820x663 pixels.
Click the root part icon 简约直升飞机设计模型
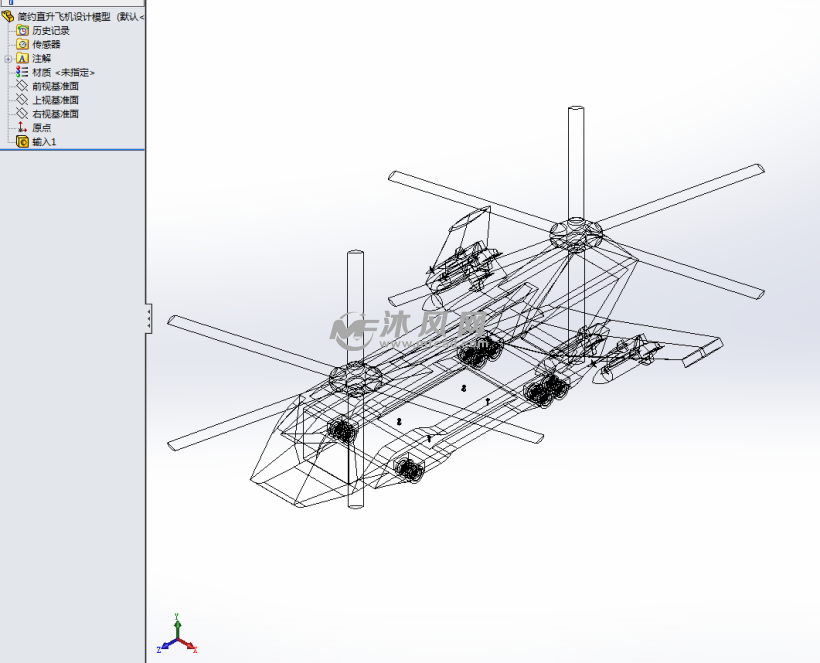(8, 16)
